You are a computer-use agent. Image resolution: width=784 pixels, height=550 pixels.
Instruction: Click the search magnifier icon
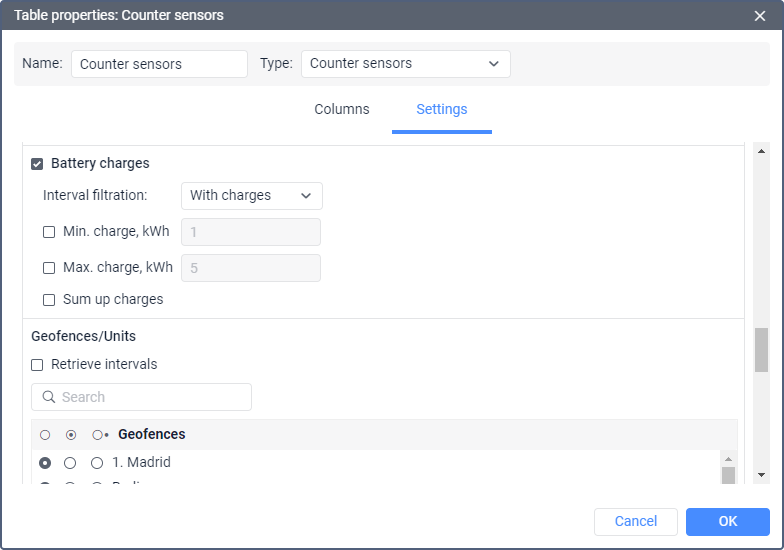coord(48,397)
